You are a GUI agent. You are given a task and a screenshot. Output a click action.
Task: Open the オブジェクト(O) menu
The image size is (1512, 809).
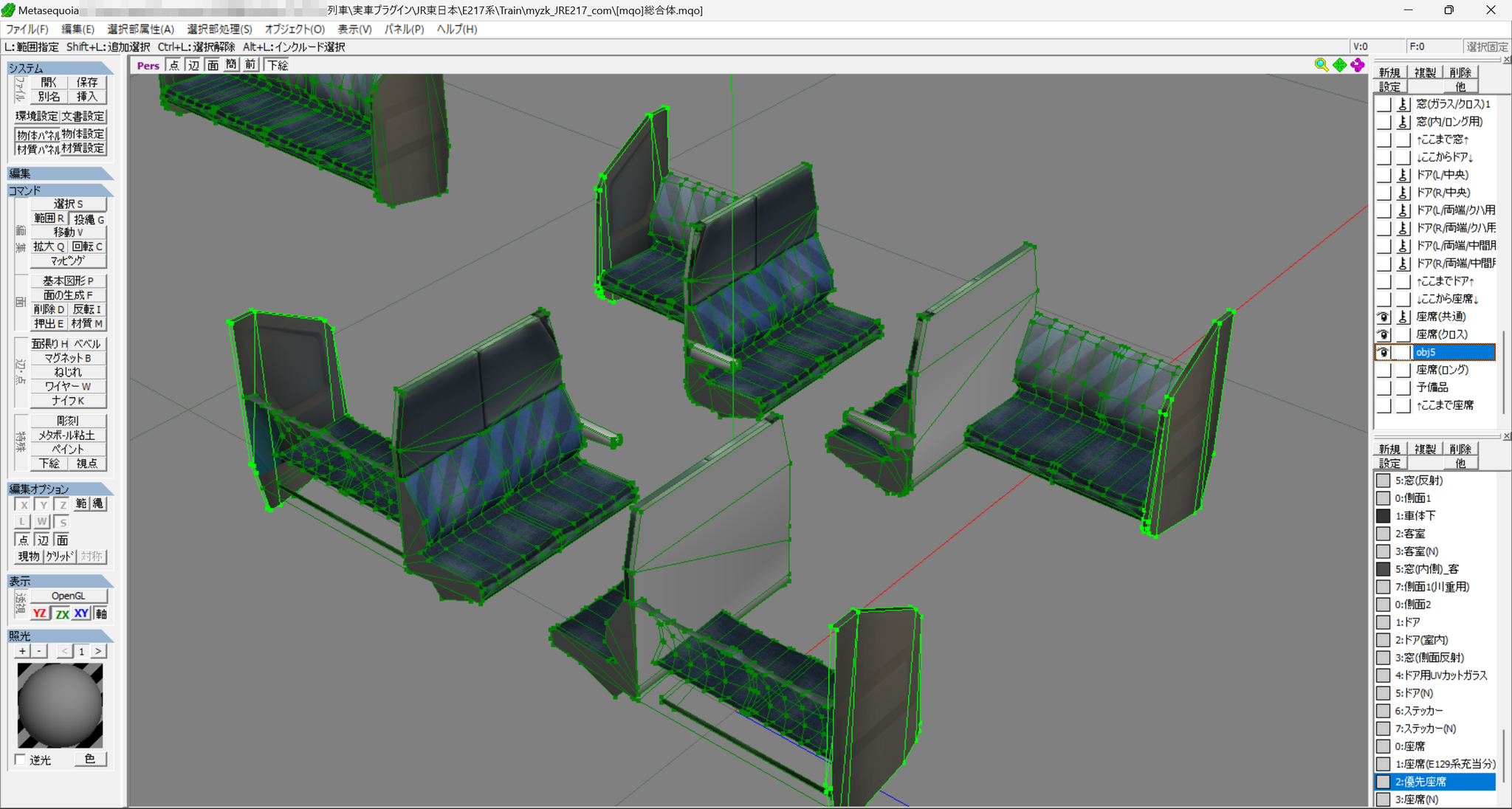[x=295, y=30]
